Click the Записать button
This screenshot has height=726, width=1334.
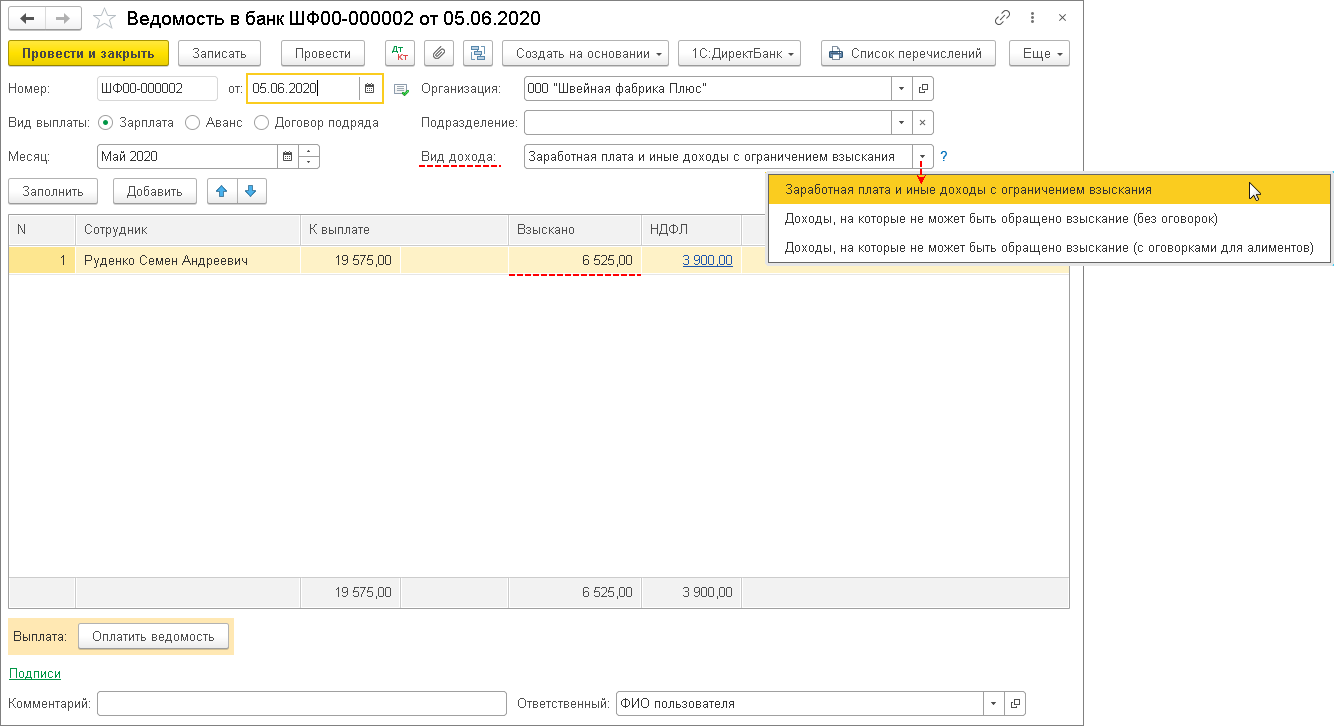[219, 53]
